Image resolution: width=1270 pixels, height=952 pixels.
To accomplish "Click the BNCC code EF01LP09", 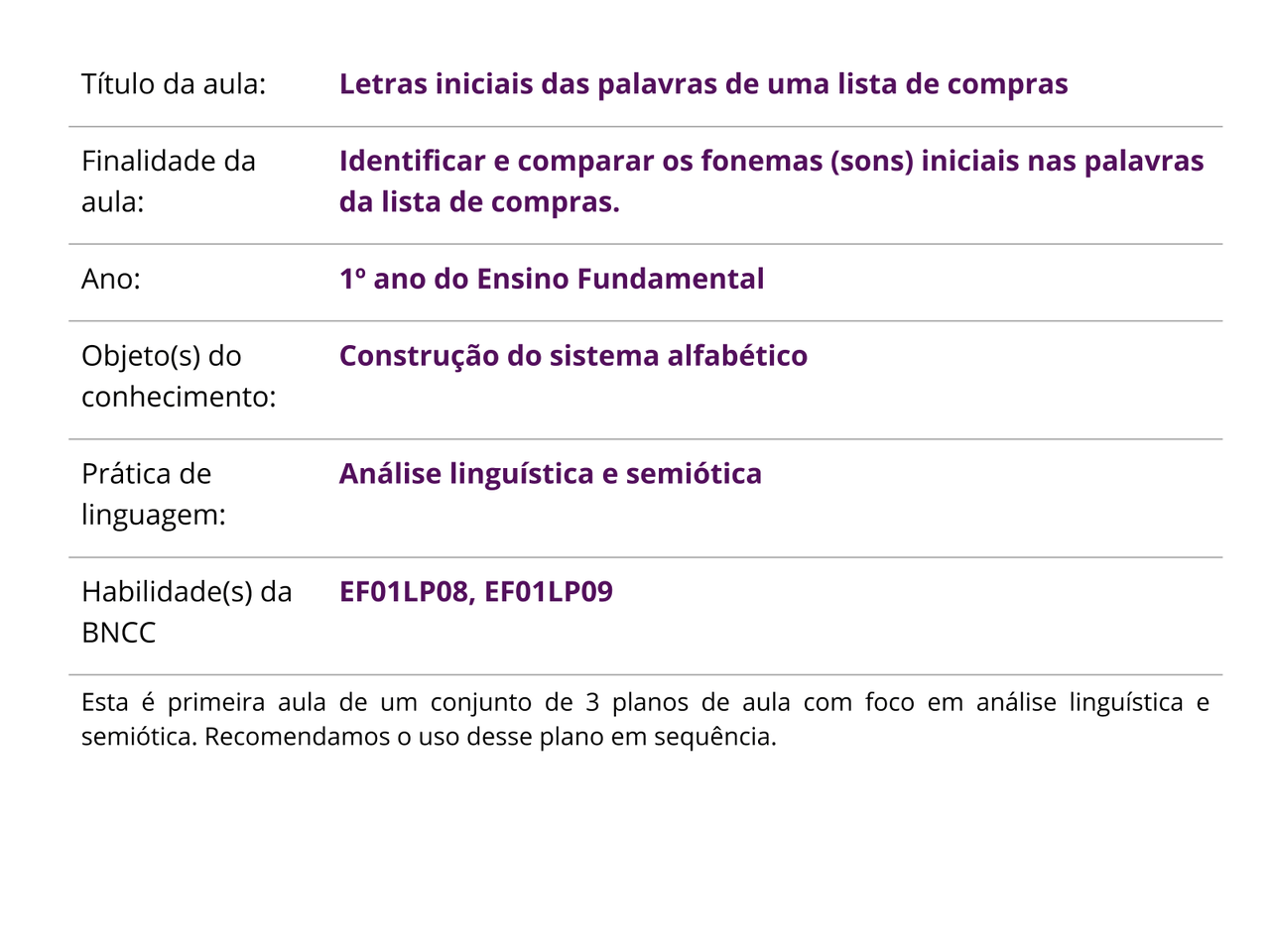I will (x=549, y=592).
